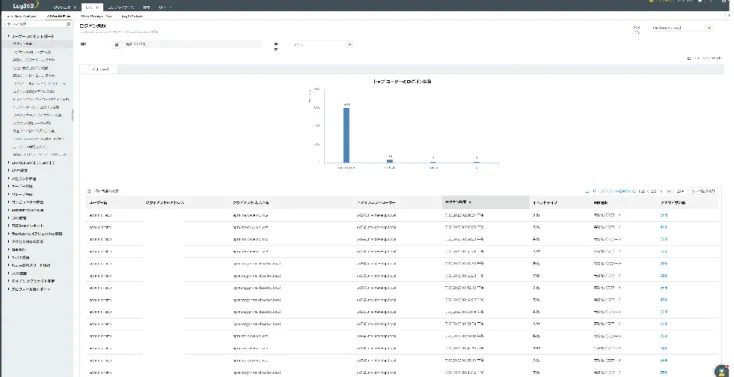This screenshot has height=377, width=734.
Task: Open the details link in first table row
Action: tap(663, 215)
